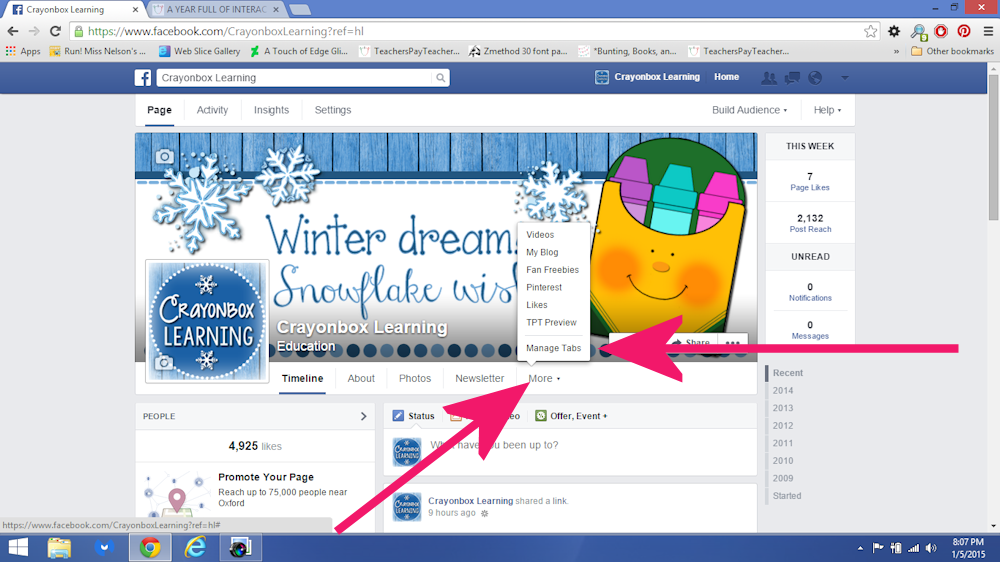Switch to the Activity tab
The image size is (1000, 562).
click(212, 110)
